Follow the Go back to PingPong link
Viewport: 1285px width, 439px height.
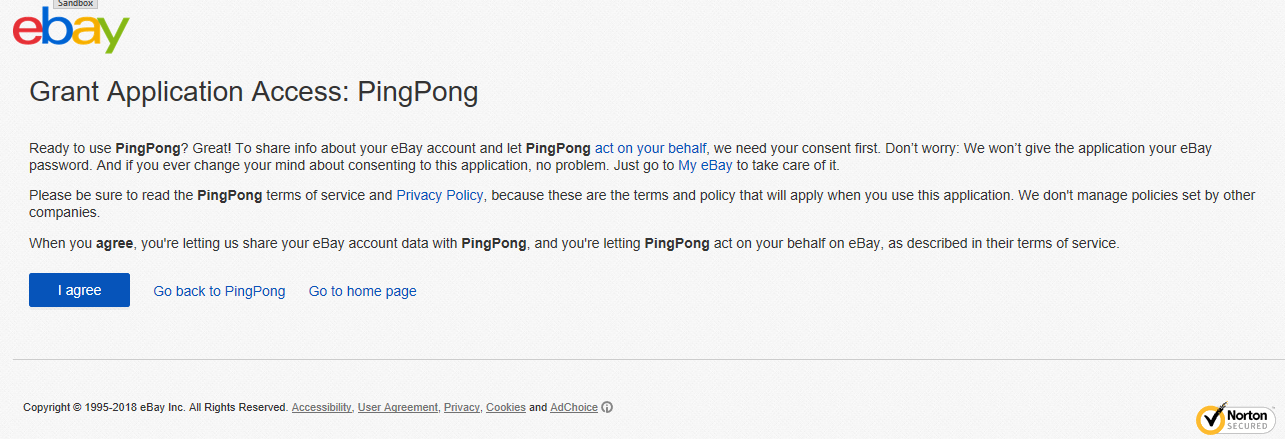pyautogui.click(x=219, y=291)
